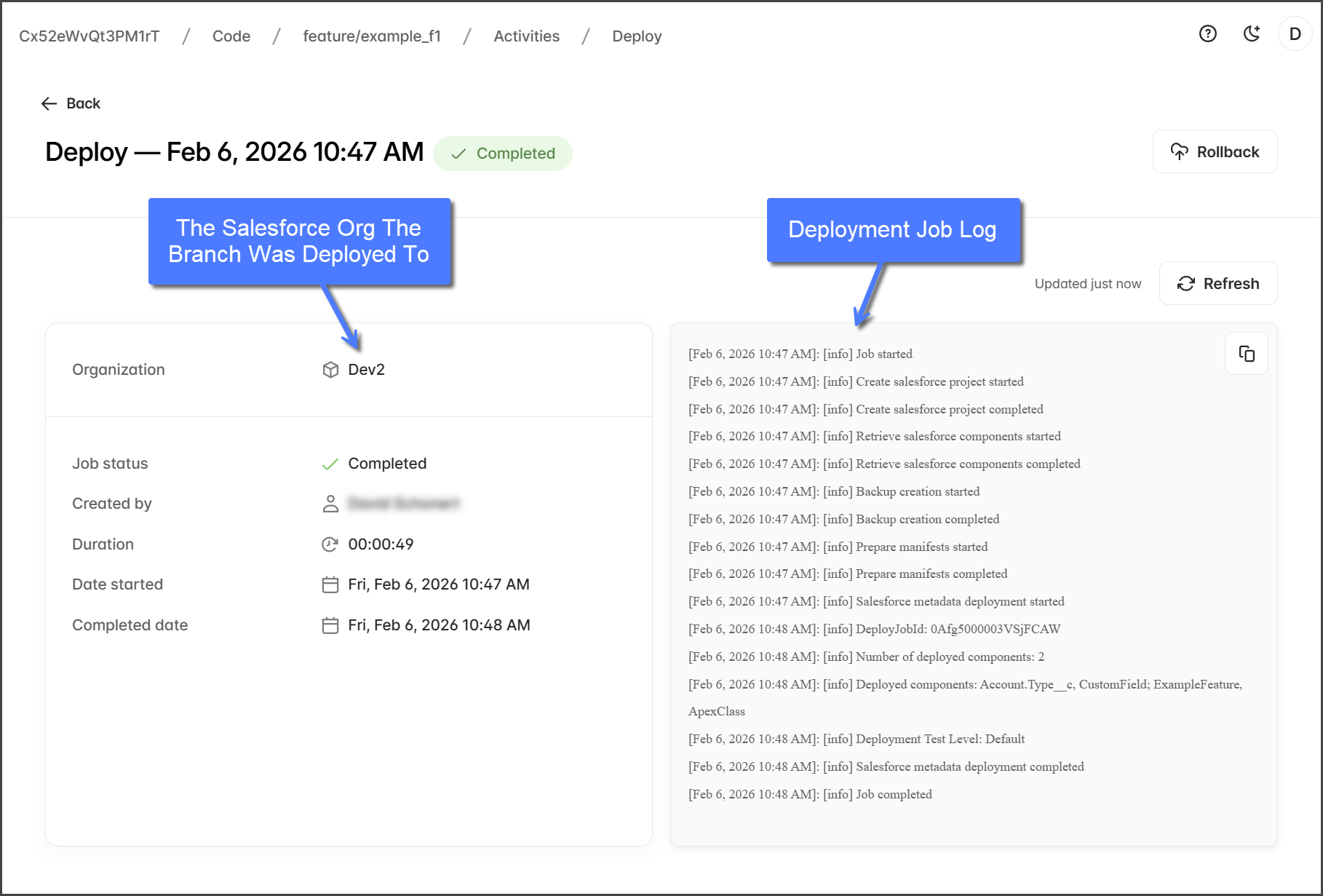This screenshot has height=896, width=1323.
Task: Open the Cx52eWvQt3PM1rT breadcrumb
Action: coord(89,36)
